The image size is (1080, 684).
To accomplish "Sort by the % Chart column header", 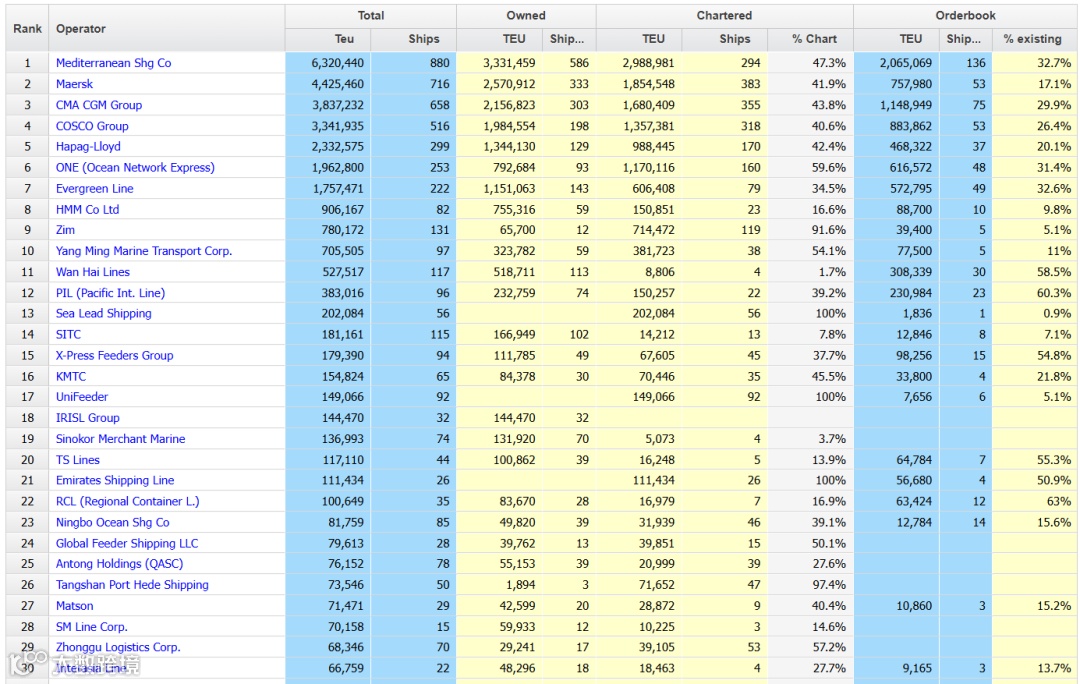I will 810,39.
